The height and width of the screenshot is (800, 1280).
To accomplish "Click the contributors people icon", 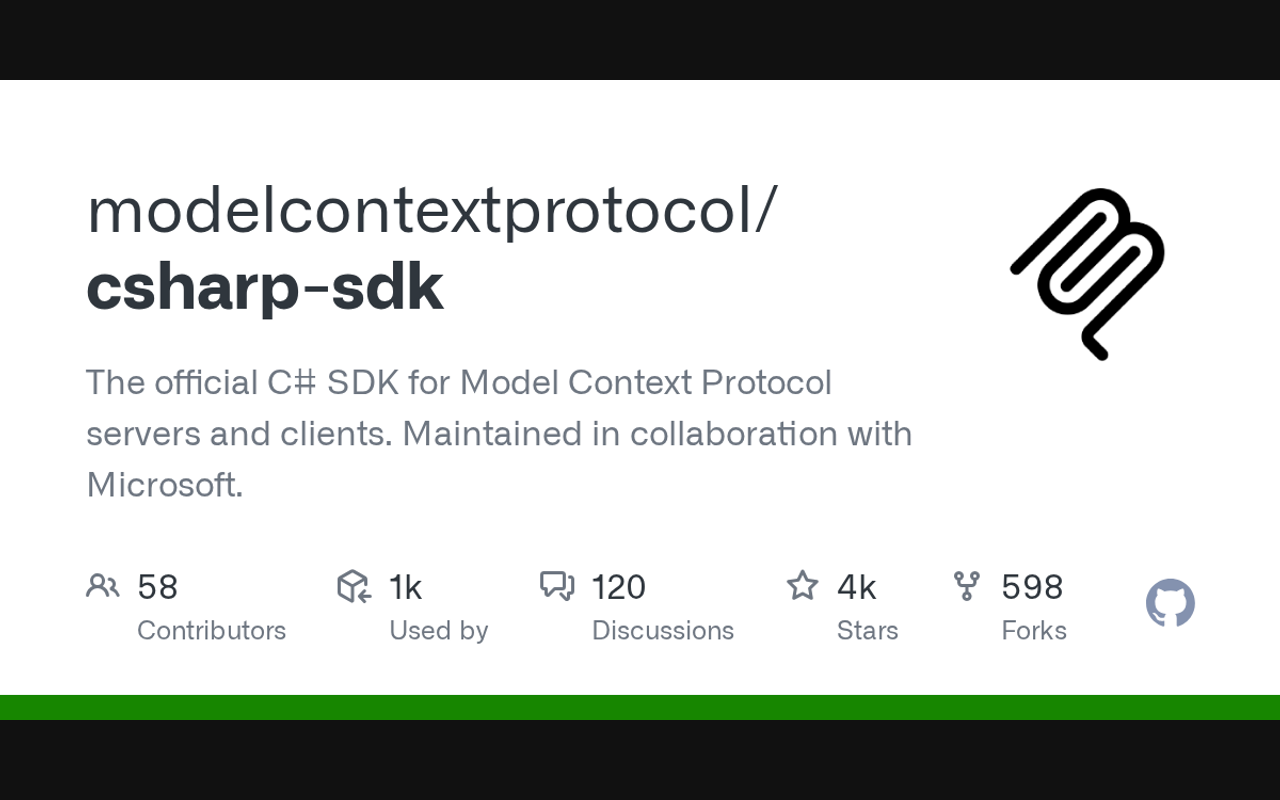I will point(102,586).
